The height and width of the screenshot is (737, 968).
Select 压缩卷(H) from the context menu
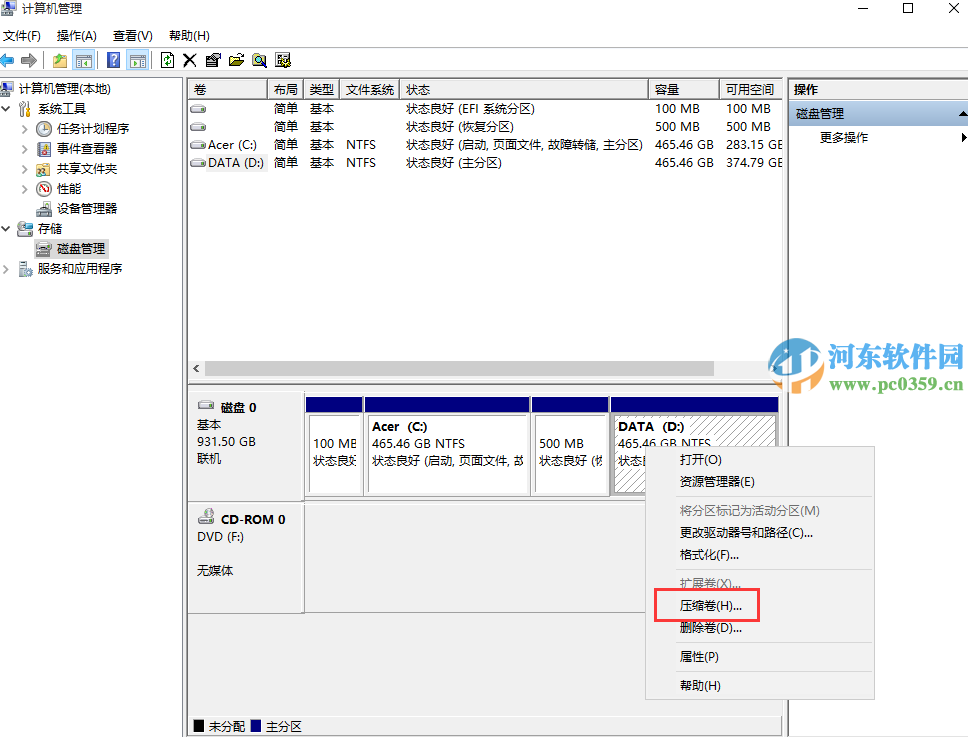(x=709, y=605)
